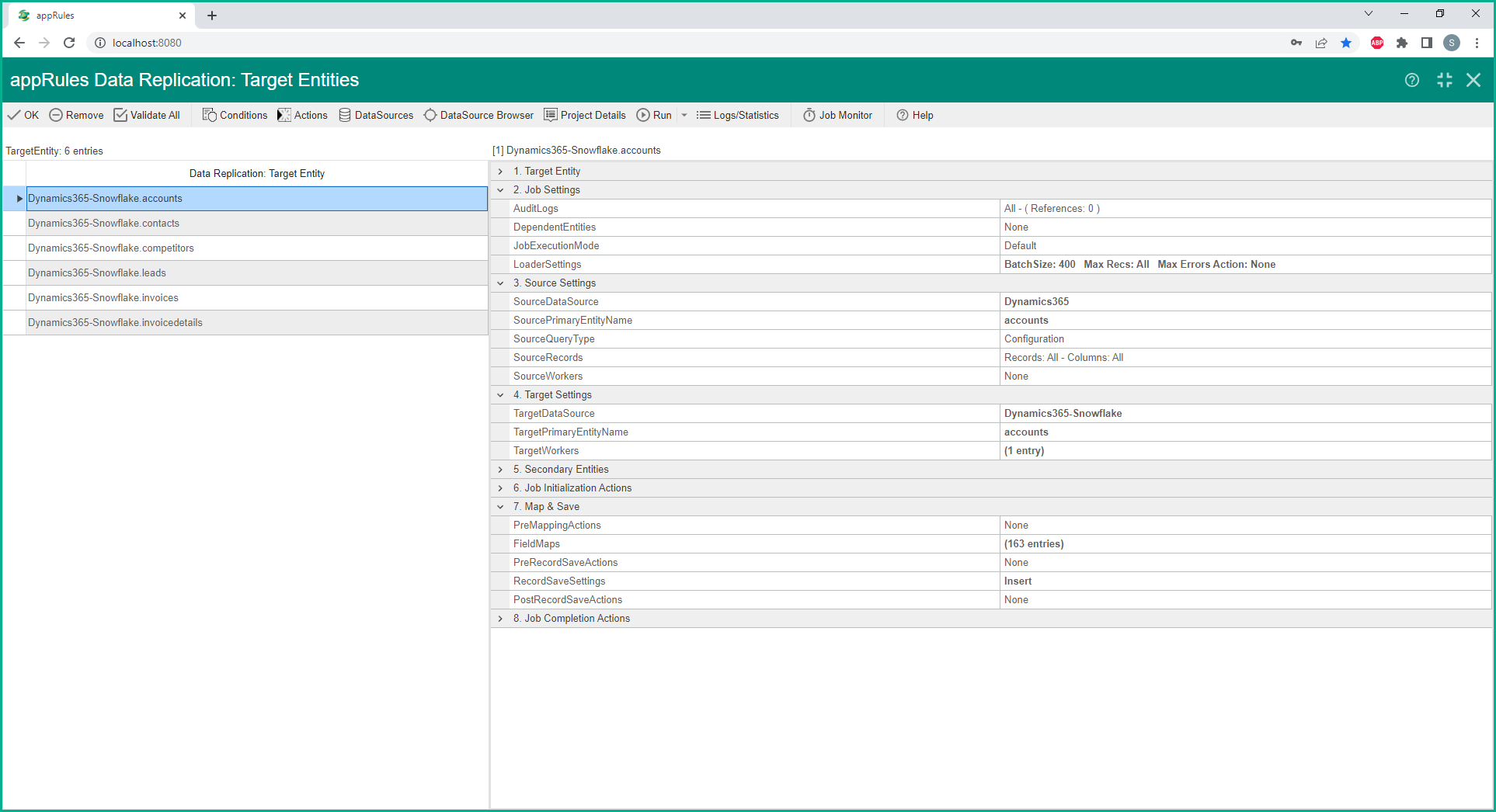Bookmark page with the star icon
The height and width of the screenshot is (812, 1496).
(x=1346, y=43)
